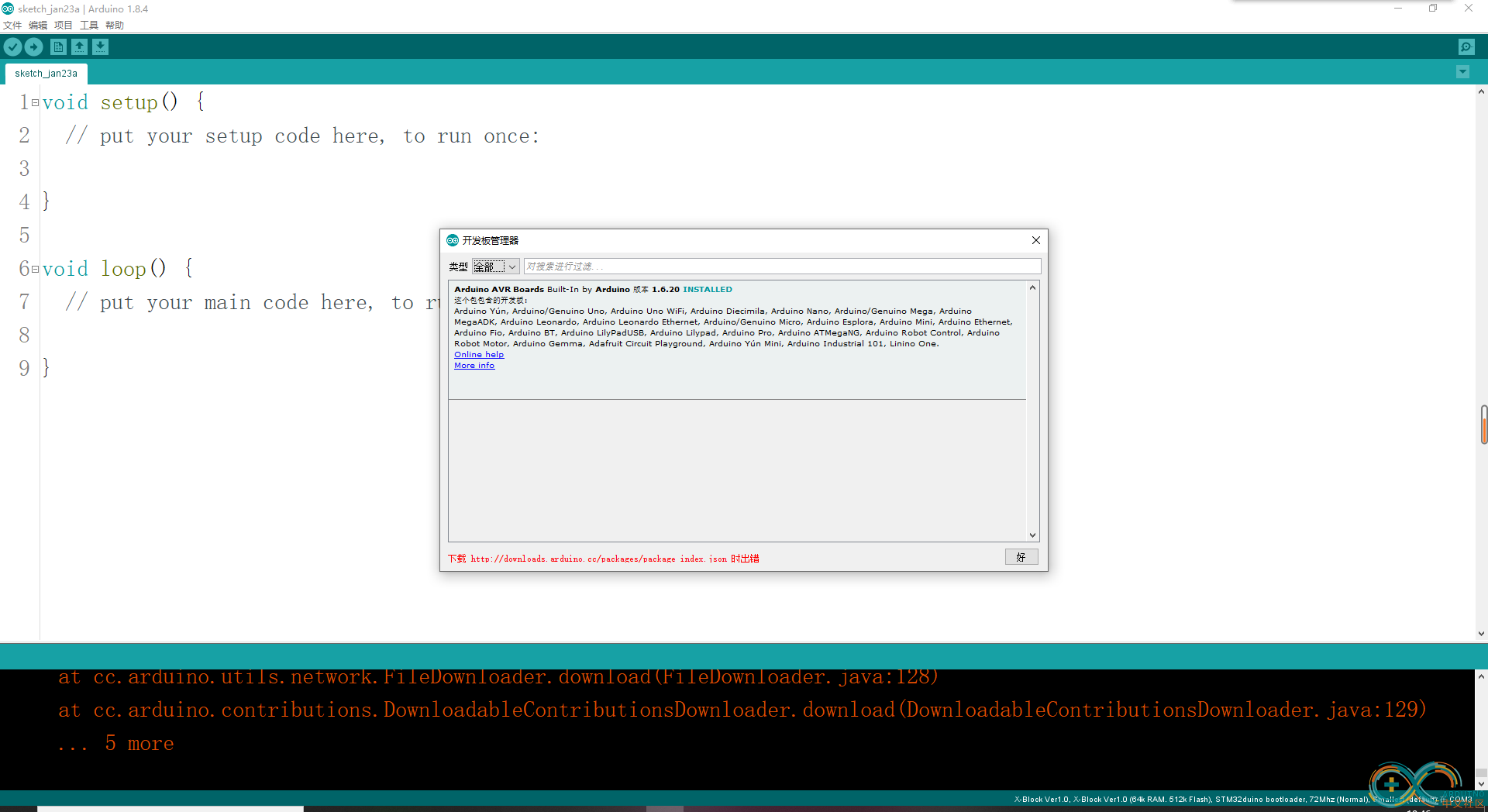The height and width of the screenshot is (812, 1488).
Task: Click code line 2 setup comment
Action: click(302, 136)
